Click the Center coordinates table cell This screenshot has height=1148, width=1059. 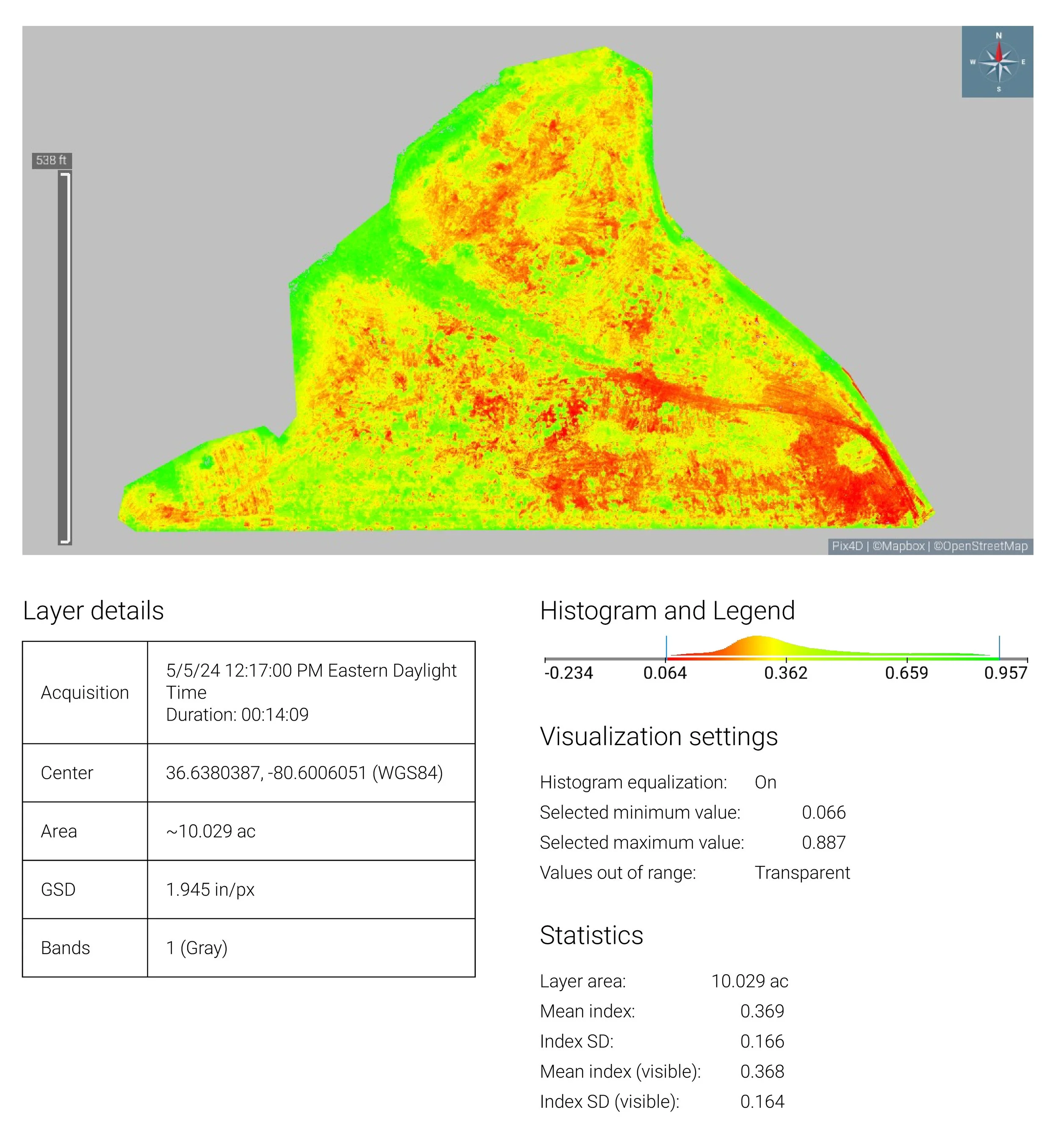(305, 774)
